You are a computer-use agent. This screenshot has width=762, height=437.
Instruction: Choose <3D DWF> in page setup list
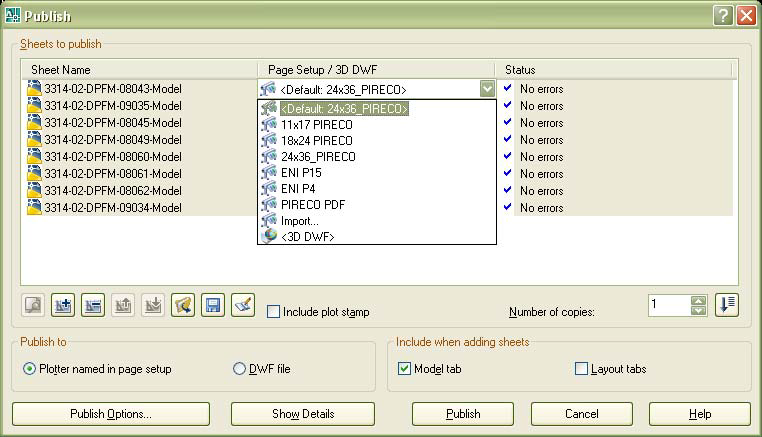[x=308, y=237]
